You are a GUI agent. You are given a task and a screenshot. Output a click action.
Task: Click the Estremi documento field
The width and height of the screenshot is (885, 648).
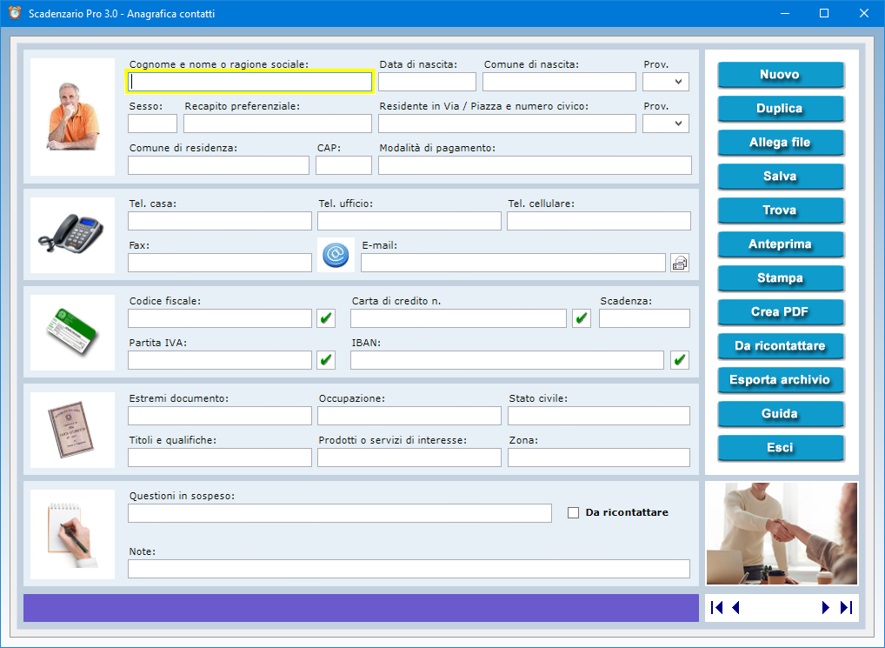coord(220,415)
